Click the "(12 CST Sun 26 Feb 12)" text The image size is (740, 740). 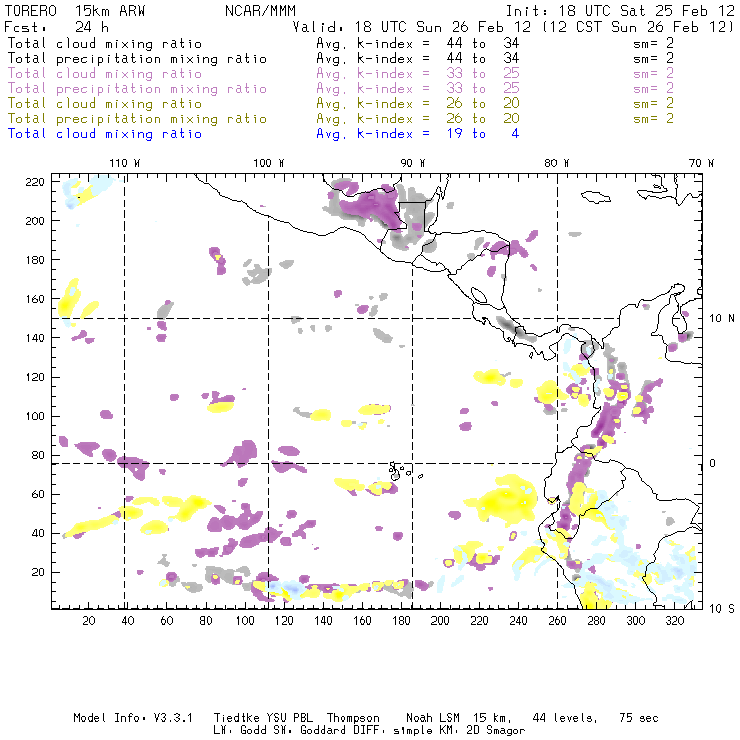point(638,27)
